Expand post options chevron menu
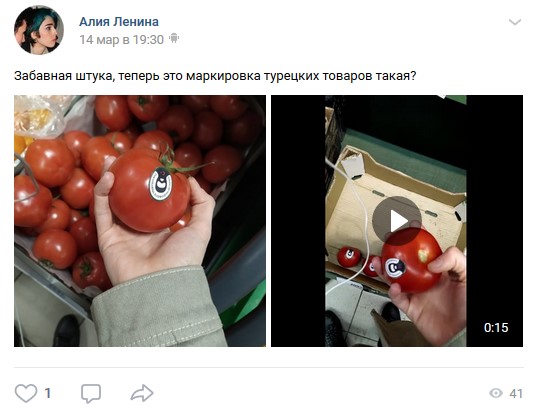538x408 pixels. [515, 22]
